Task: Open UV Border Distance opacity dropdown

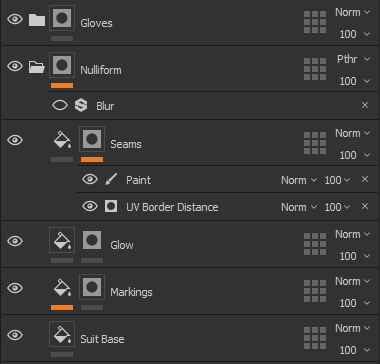Action: pos(337,207)
